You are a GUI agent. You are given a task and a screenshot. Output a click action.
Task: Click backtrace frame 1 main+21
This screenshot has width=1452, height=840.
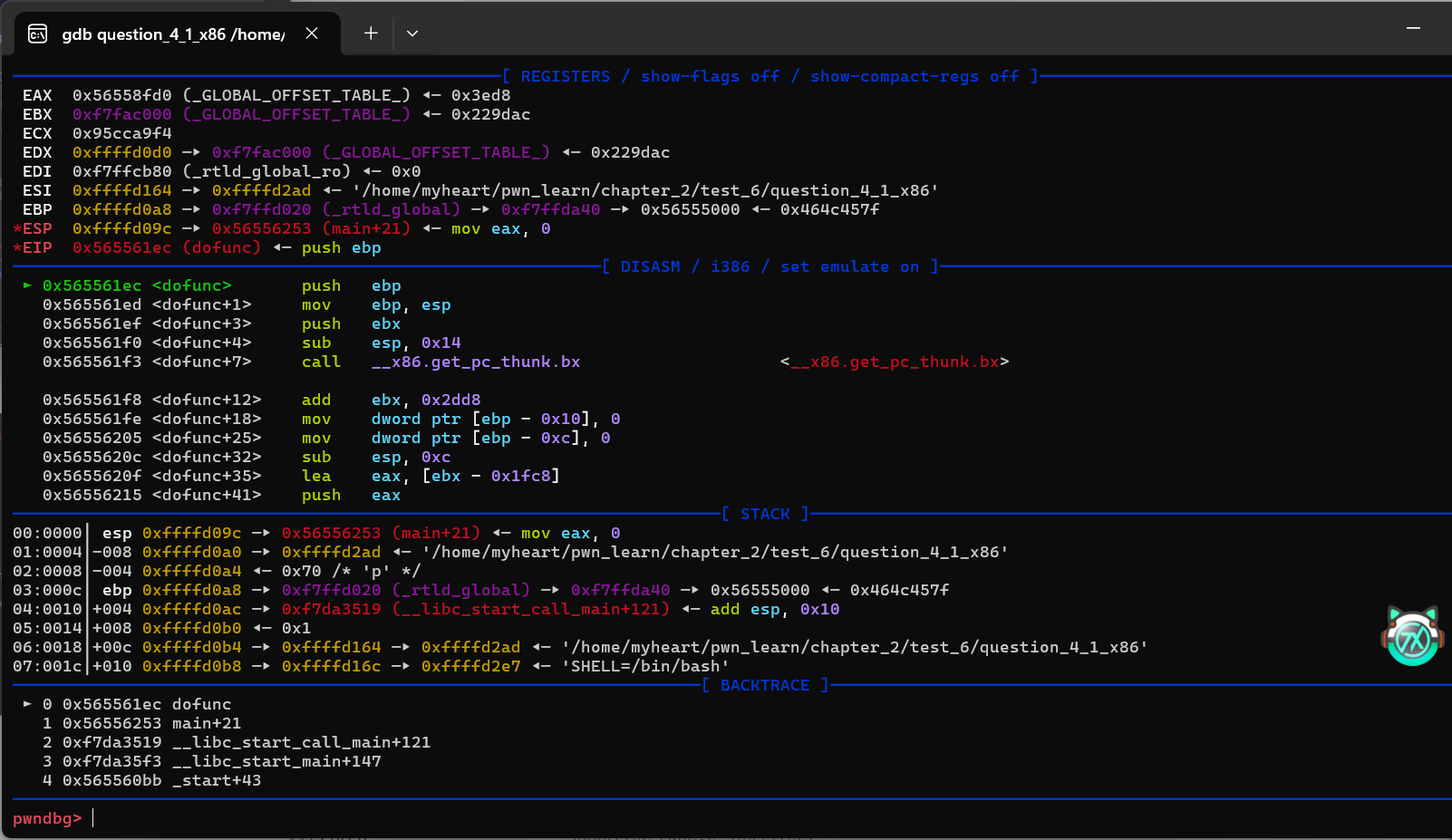141,723
